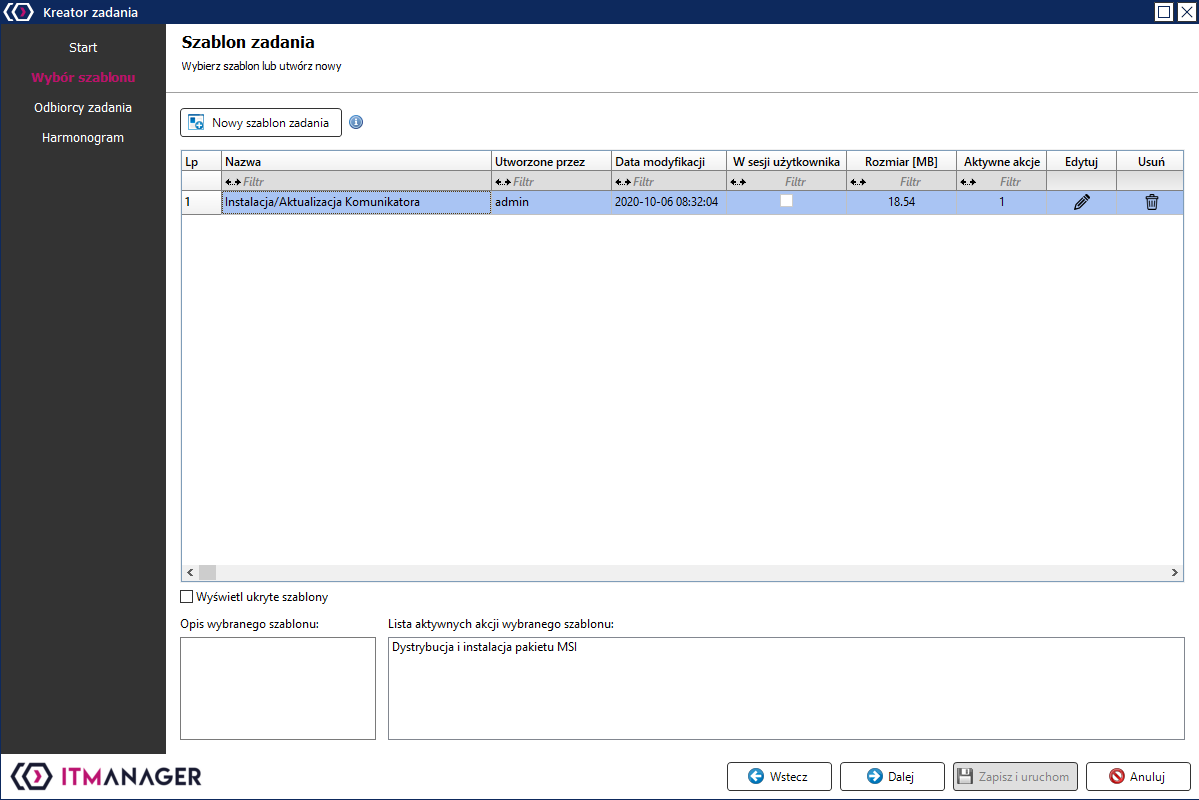Click the Zapisz i uruchom button
The image size is (1199, 800).
pyautogui.click(x=1015, y=776)
